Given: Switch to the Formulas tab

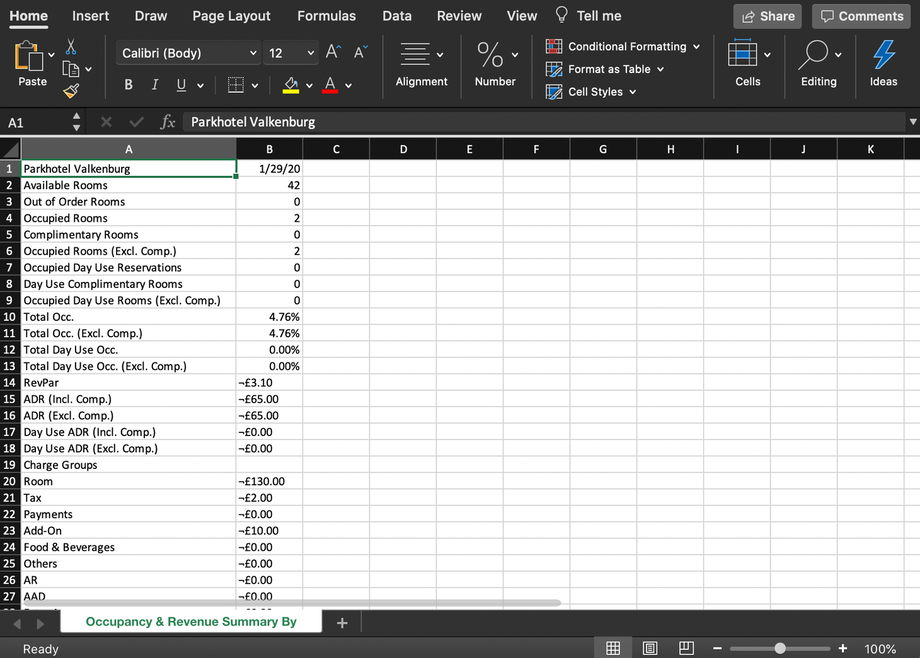Looking at the screenshot, I should pyautogui.click(x=326, y=16).
